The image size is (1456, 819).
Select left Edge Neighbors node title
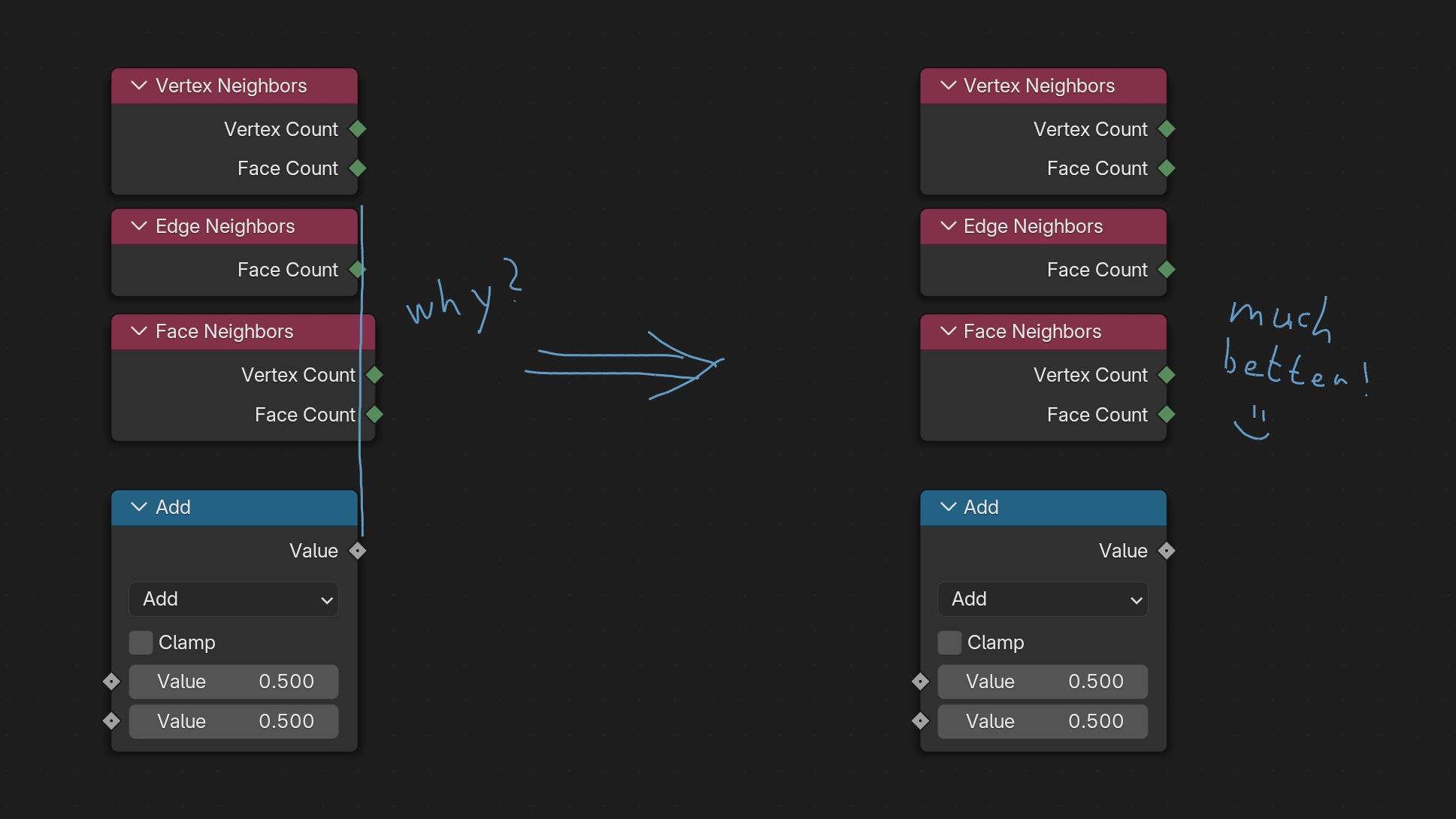point(226,226)
